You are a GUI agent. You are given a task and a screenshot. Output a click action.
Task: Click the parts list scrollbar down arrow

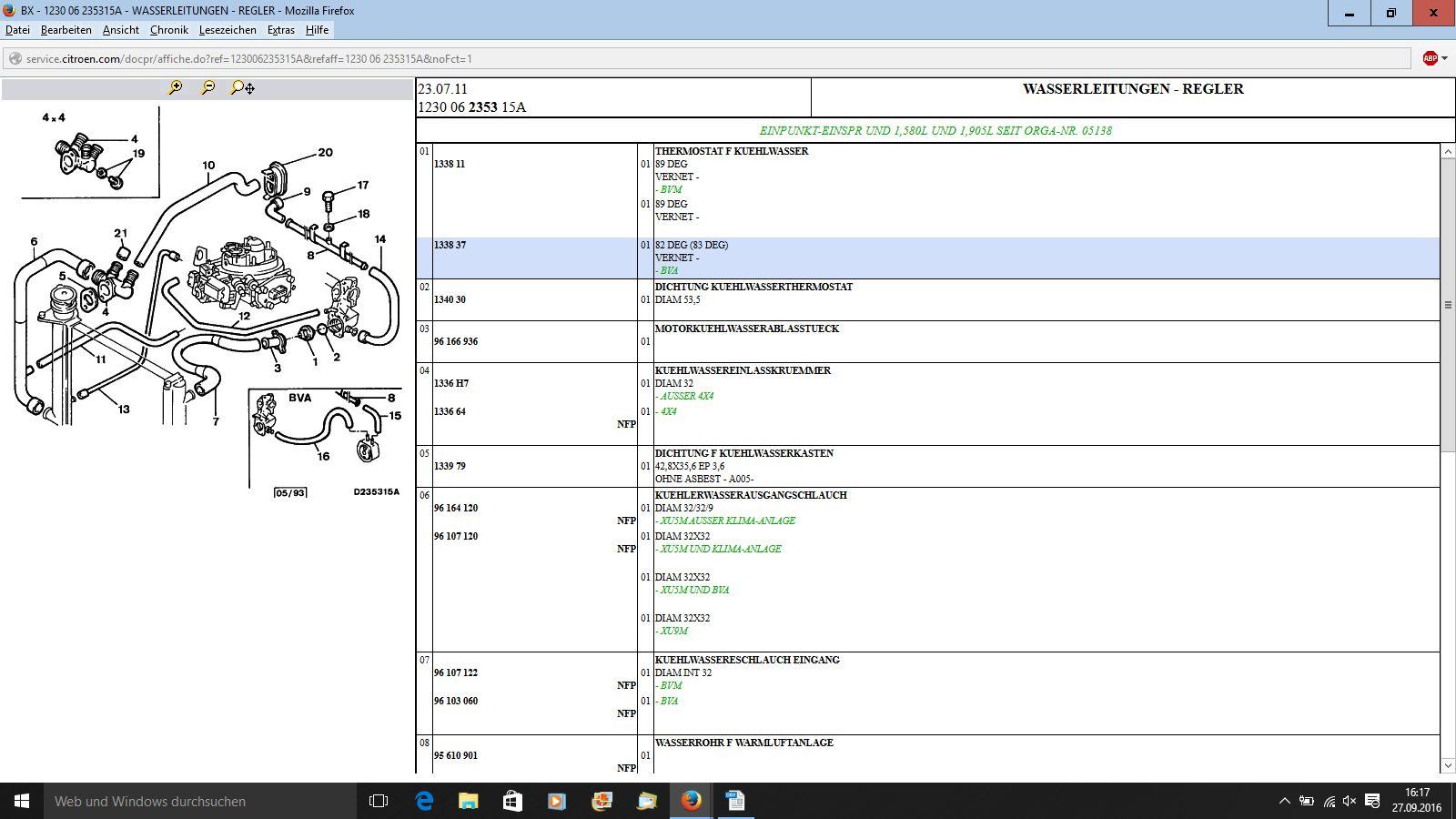(x=1448, y=766)
